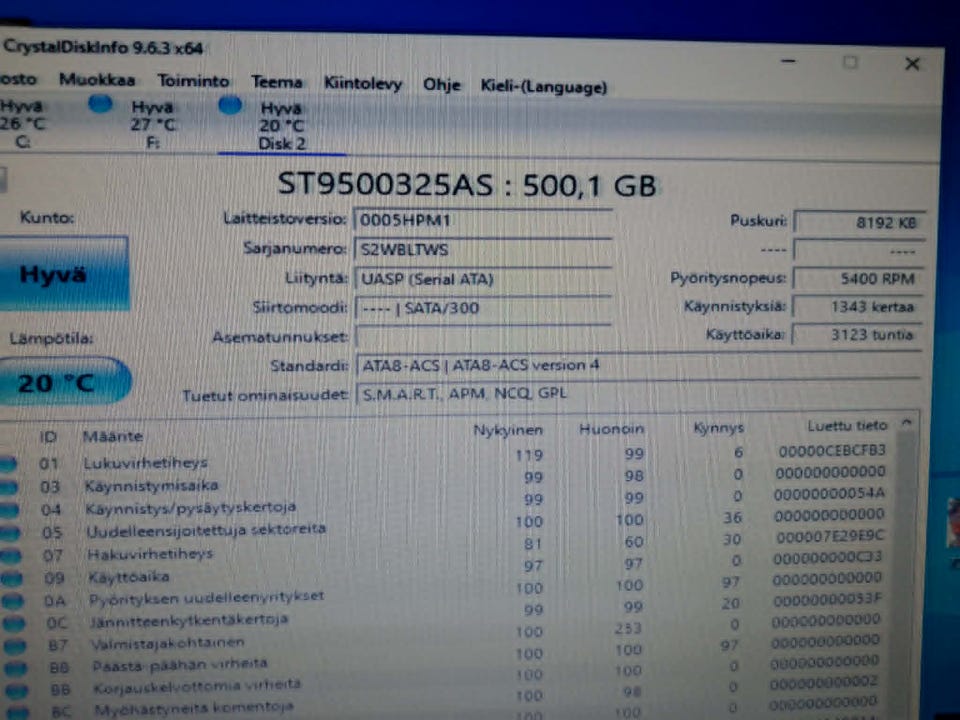Click the Nykyinen column header
Viewport: 960px width, 720px height.
point(508,430)
